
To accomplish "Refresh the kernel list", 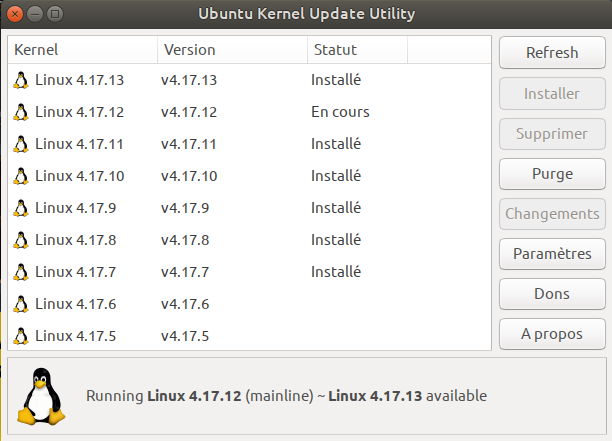I will [552, 53].
